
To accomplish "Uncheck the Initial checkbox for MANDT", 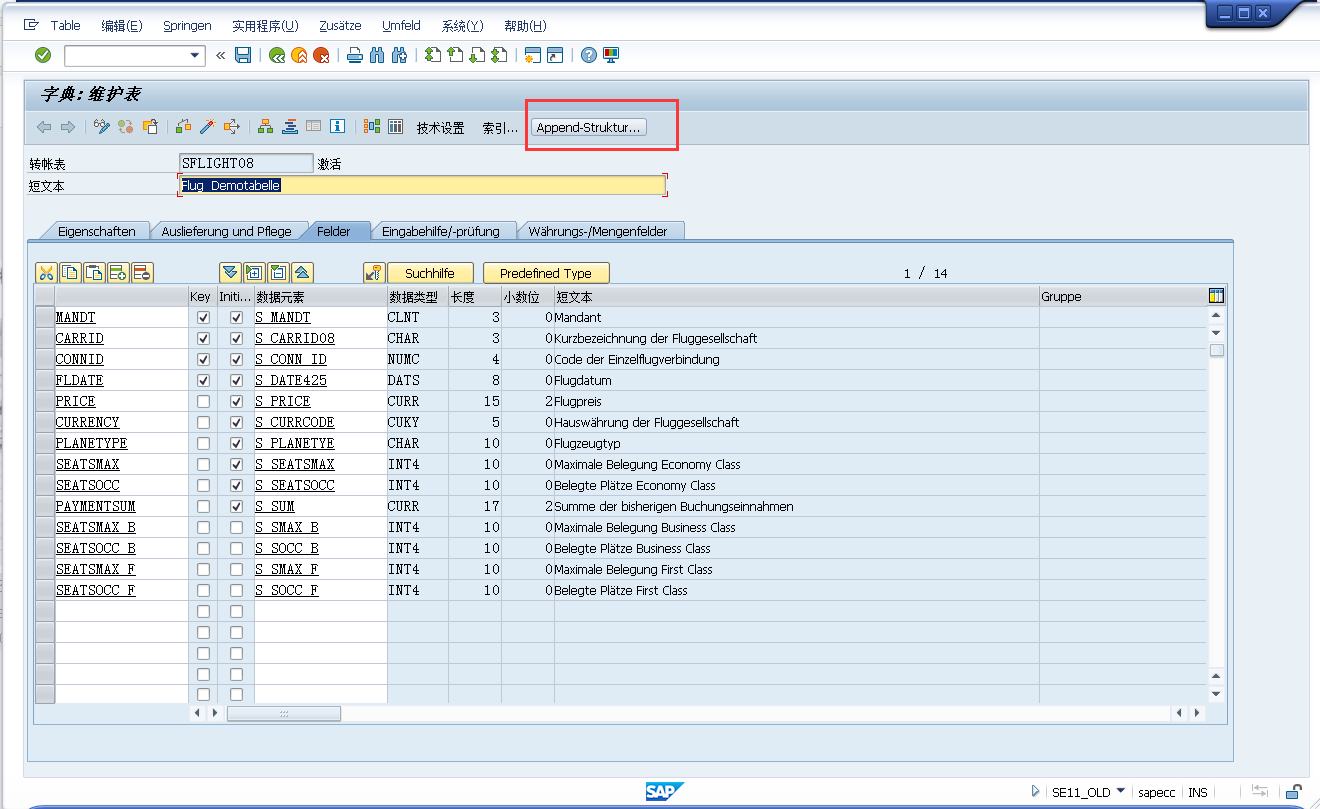I will [x=234, y=317].
